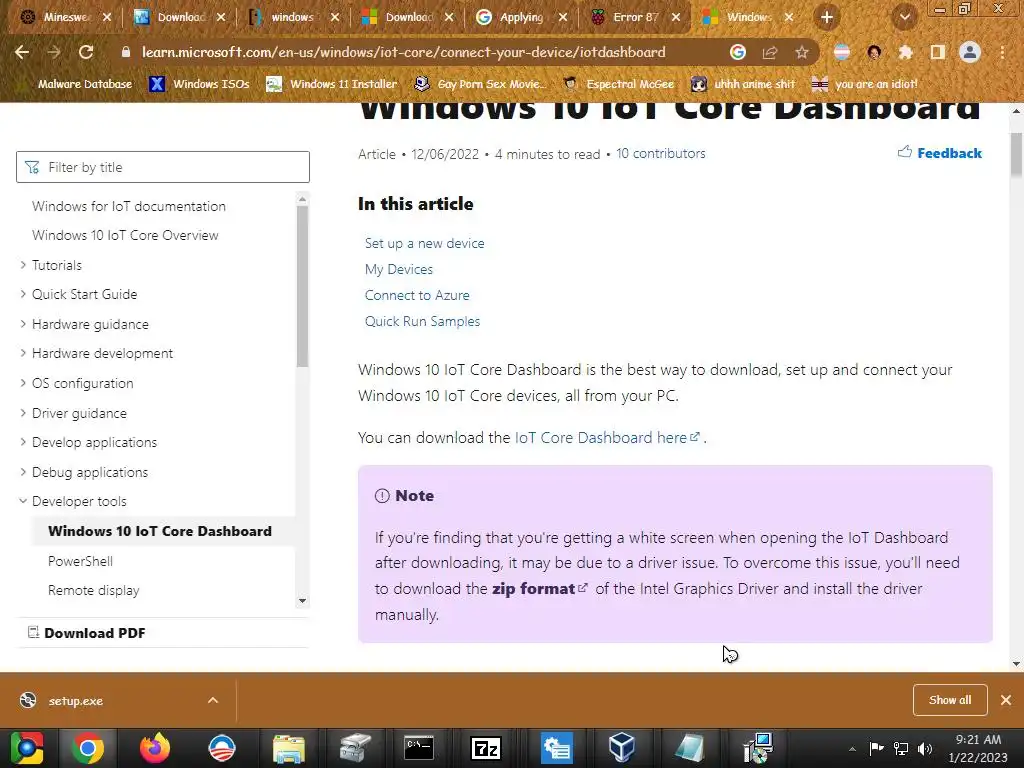Image resolution: width=1024 pixels, height=768 pixels.
Task: Close the Error 87 tab
Action: 676,18
